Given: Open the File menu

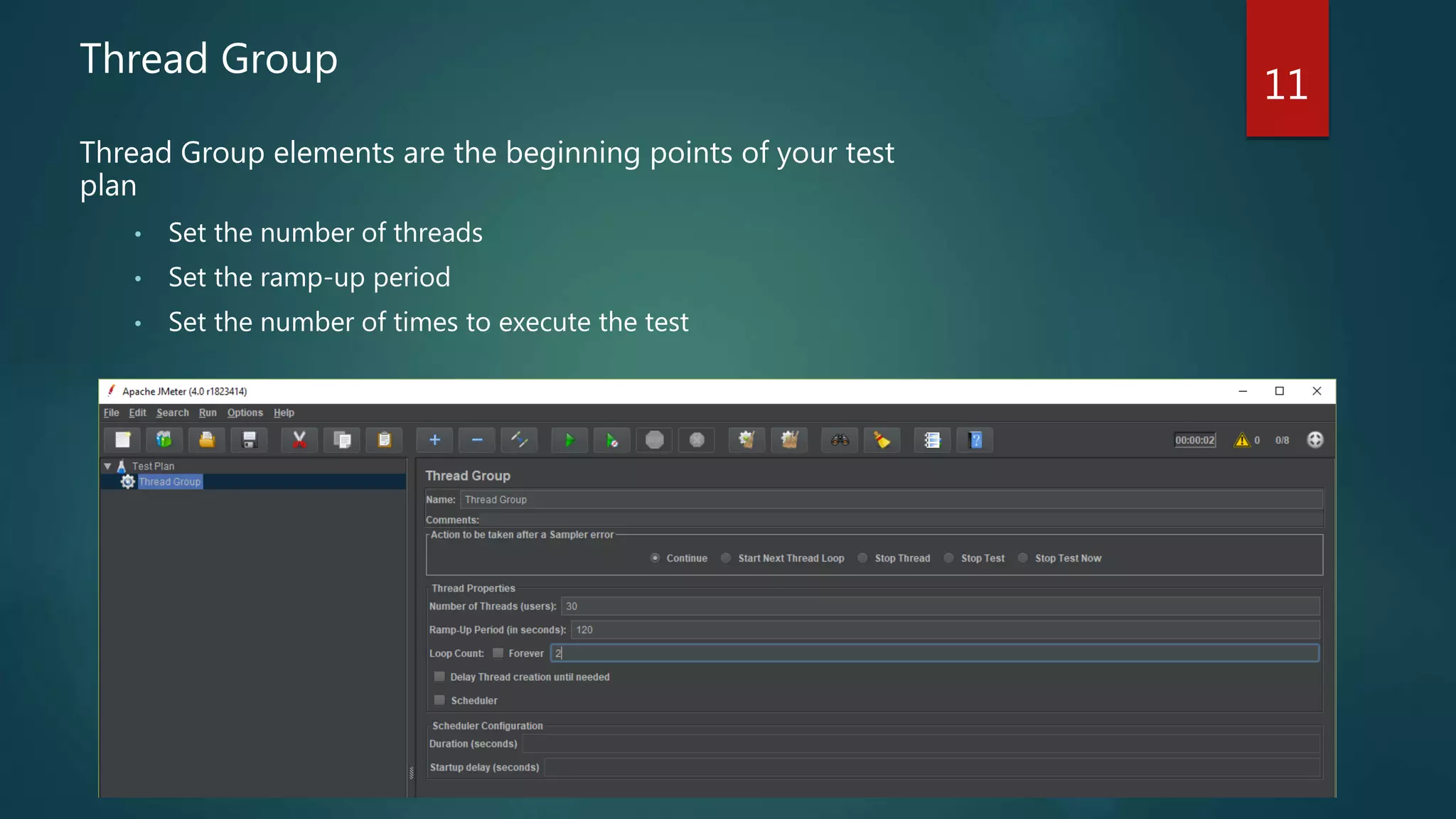Looking at the screenshot, I should [x=112, y=412].
